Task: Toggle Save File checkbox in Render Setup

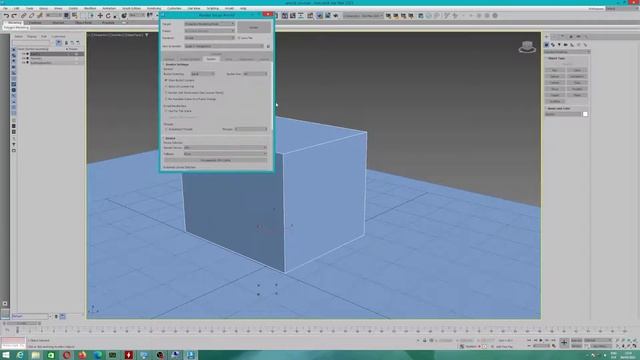Action: click(239, 38)
